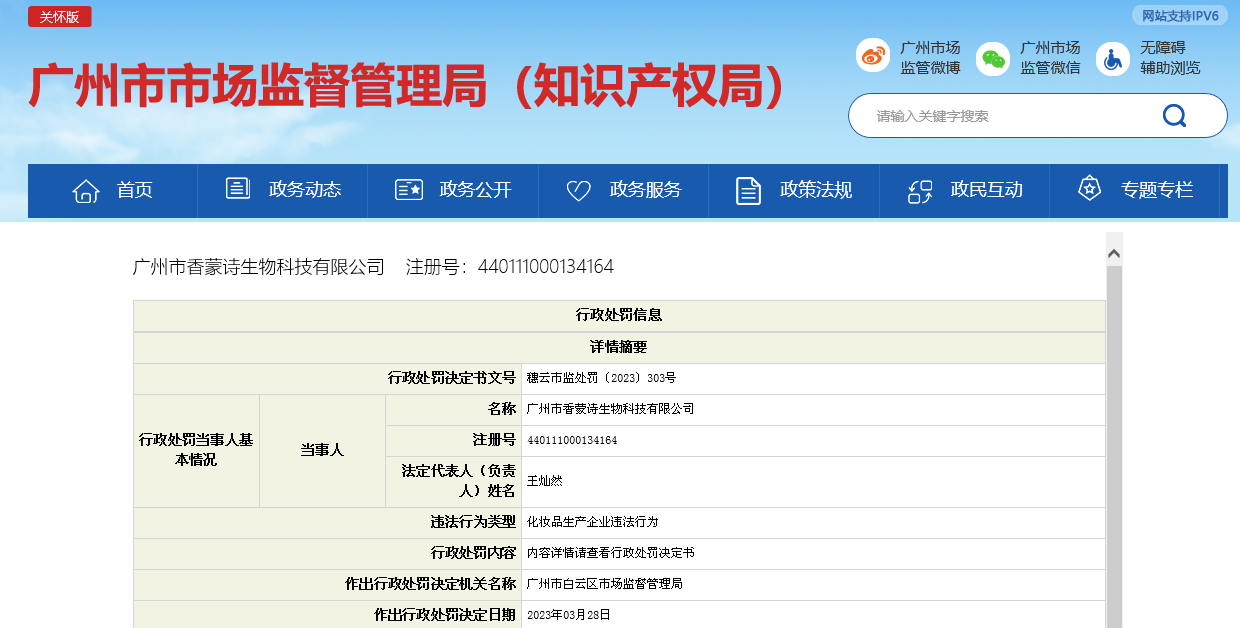The image size is (1240, 628).
Task: Click the 网站支持IPV6 badge
Action: 1180,16
